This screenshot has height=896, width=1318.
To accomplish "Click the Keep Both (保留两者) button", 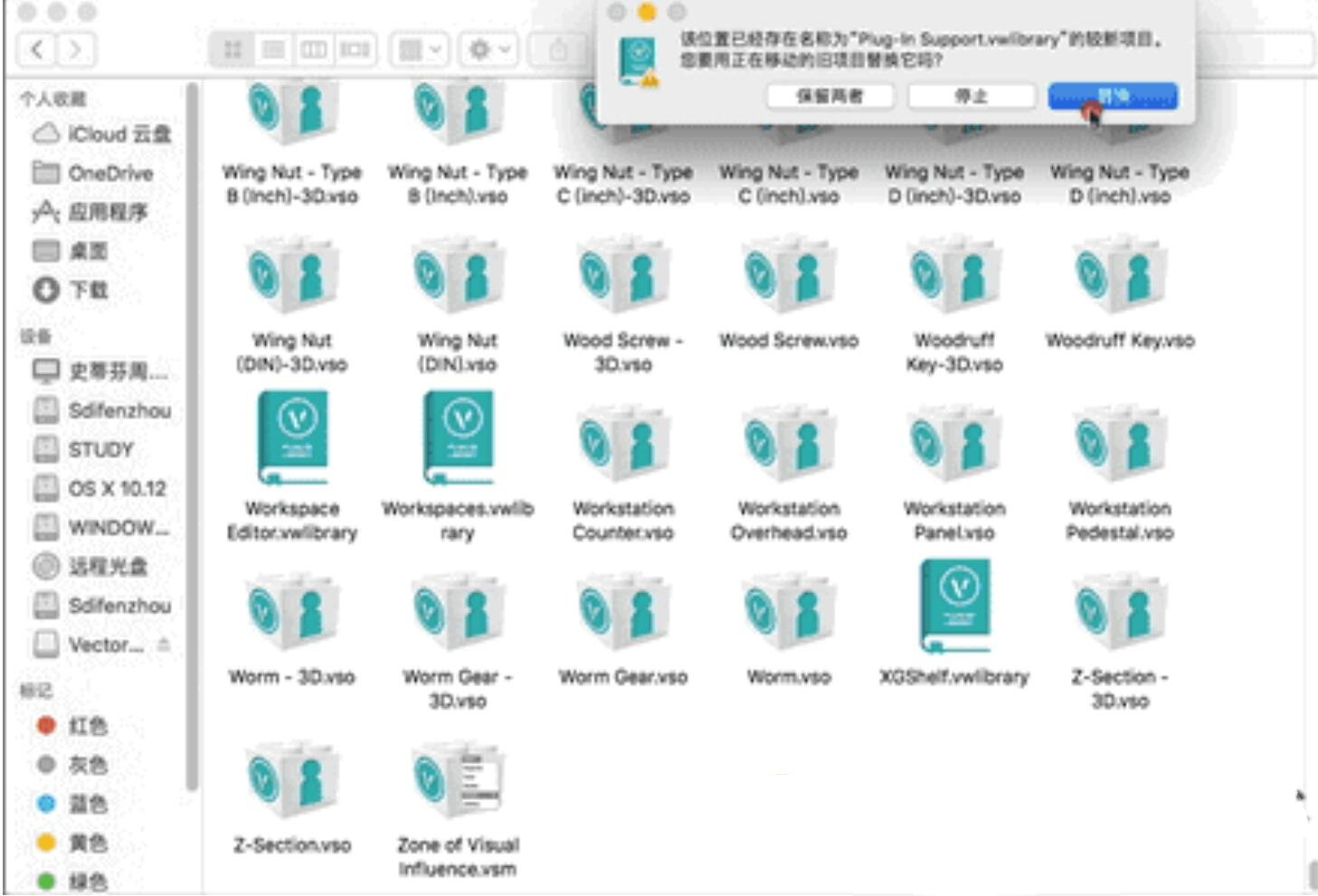I will (830, 96).
